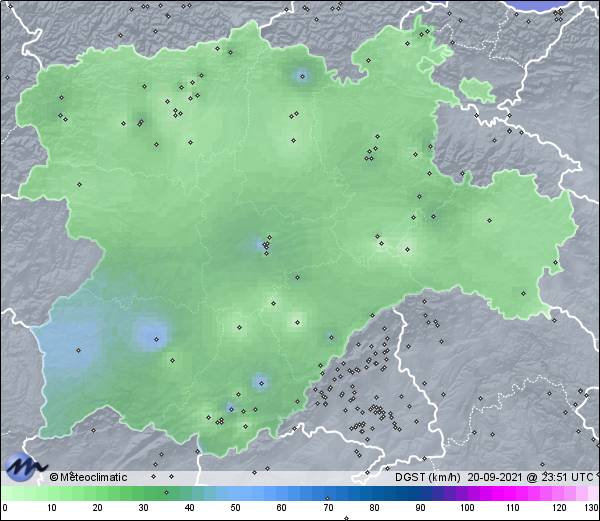Image resolution: width=600 pixels, height=521 pixels.
Task: Click the 110 value on the scale
Action: click(513, 508)
